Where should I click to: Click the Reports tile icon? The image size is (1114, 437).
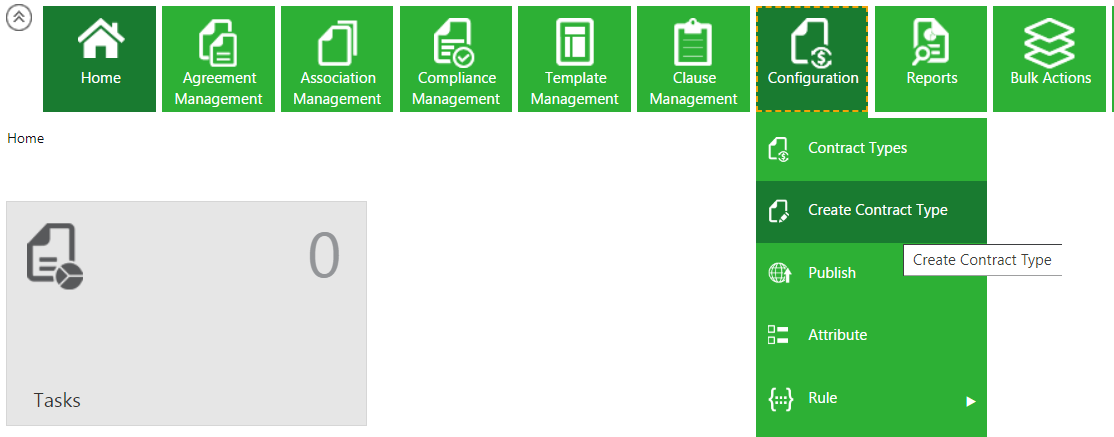pyautogui.click(x=931, y=41)
